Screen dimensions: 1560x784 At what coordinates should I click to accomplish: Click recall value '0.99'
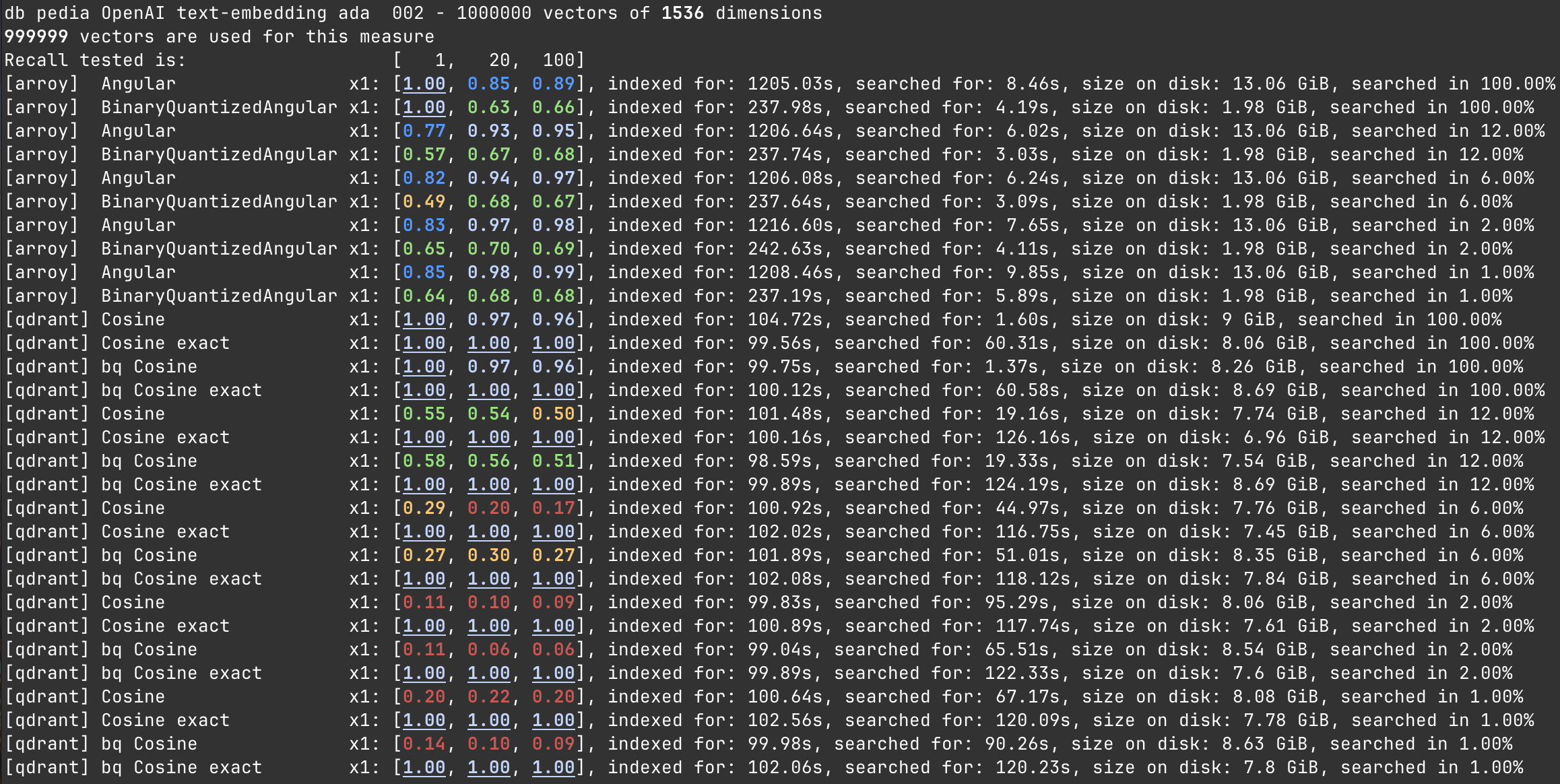(553, 272)
